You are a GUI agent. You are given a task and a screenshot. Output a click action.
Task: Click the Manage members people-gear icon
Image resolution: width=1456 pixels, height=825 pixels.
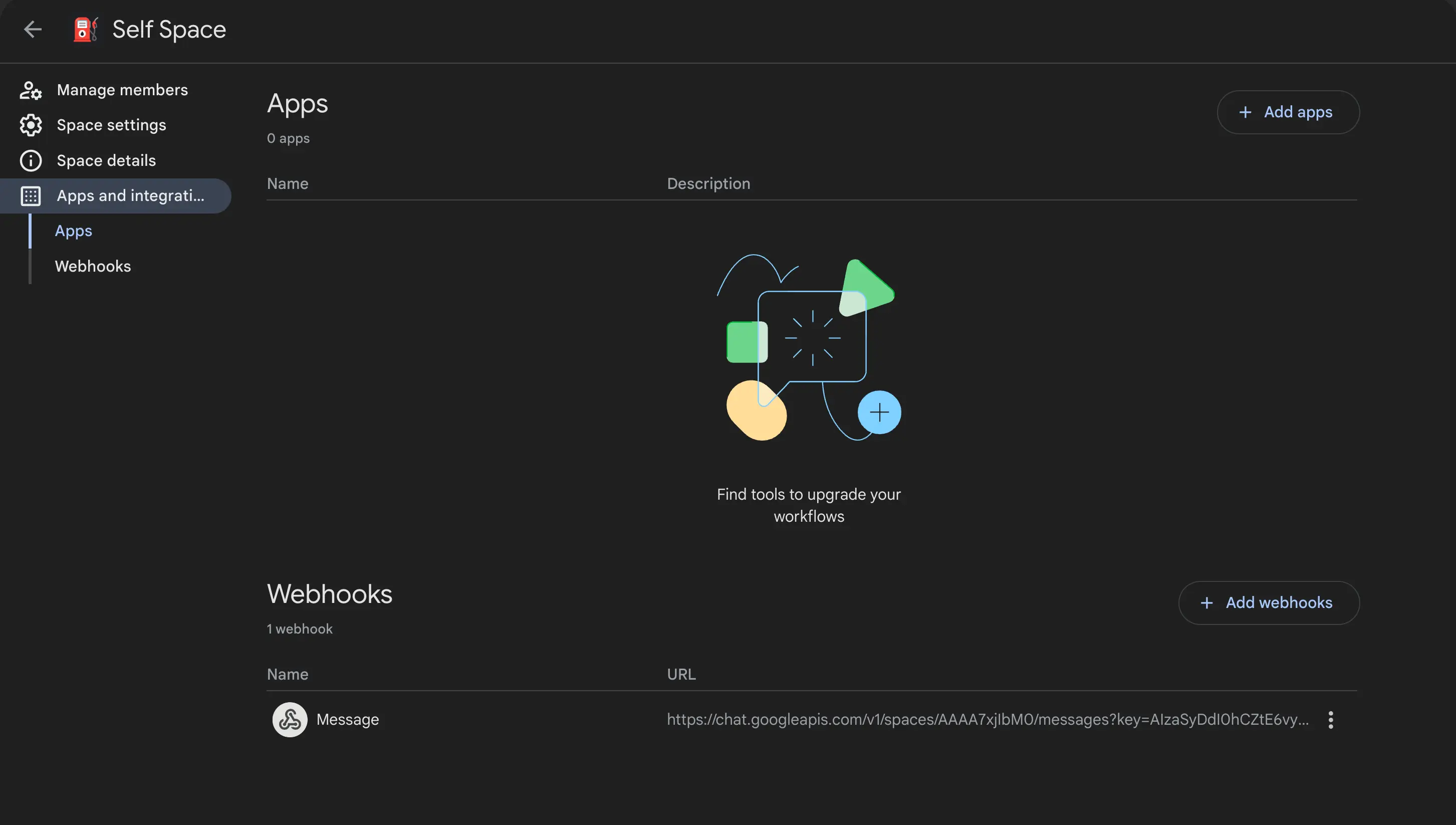pyautogui.click(x=31, y=90)
